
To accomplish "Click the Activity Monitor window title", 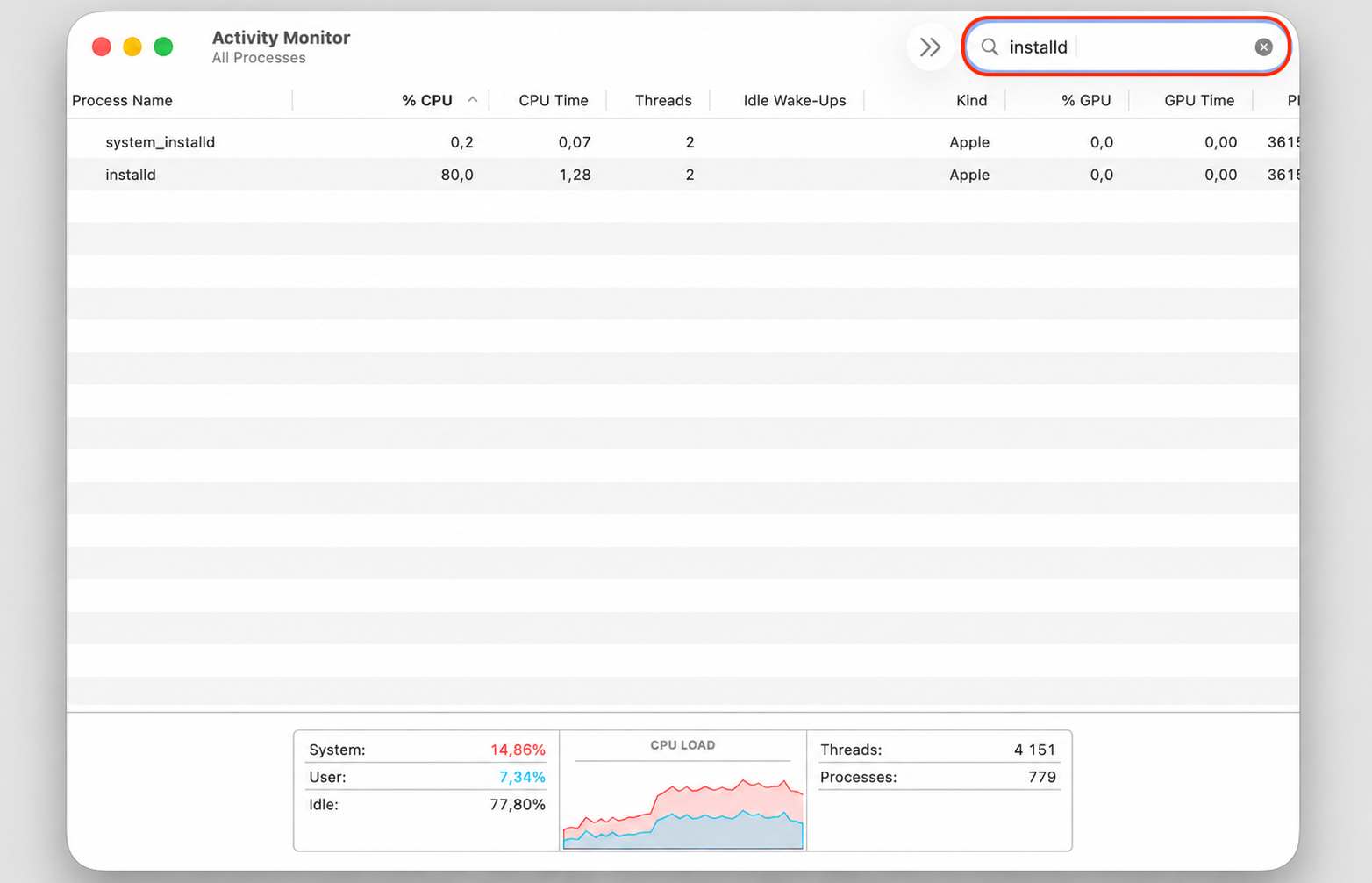I will [281, 38].
